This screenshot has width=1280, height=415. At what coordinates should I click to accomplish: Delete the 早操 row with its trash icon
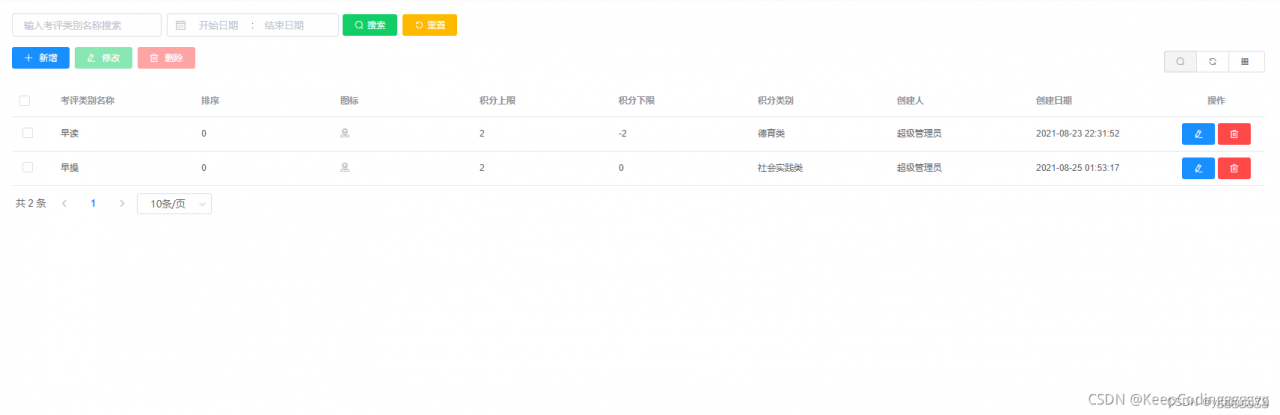pos(1234,168)
